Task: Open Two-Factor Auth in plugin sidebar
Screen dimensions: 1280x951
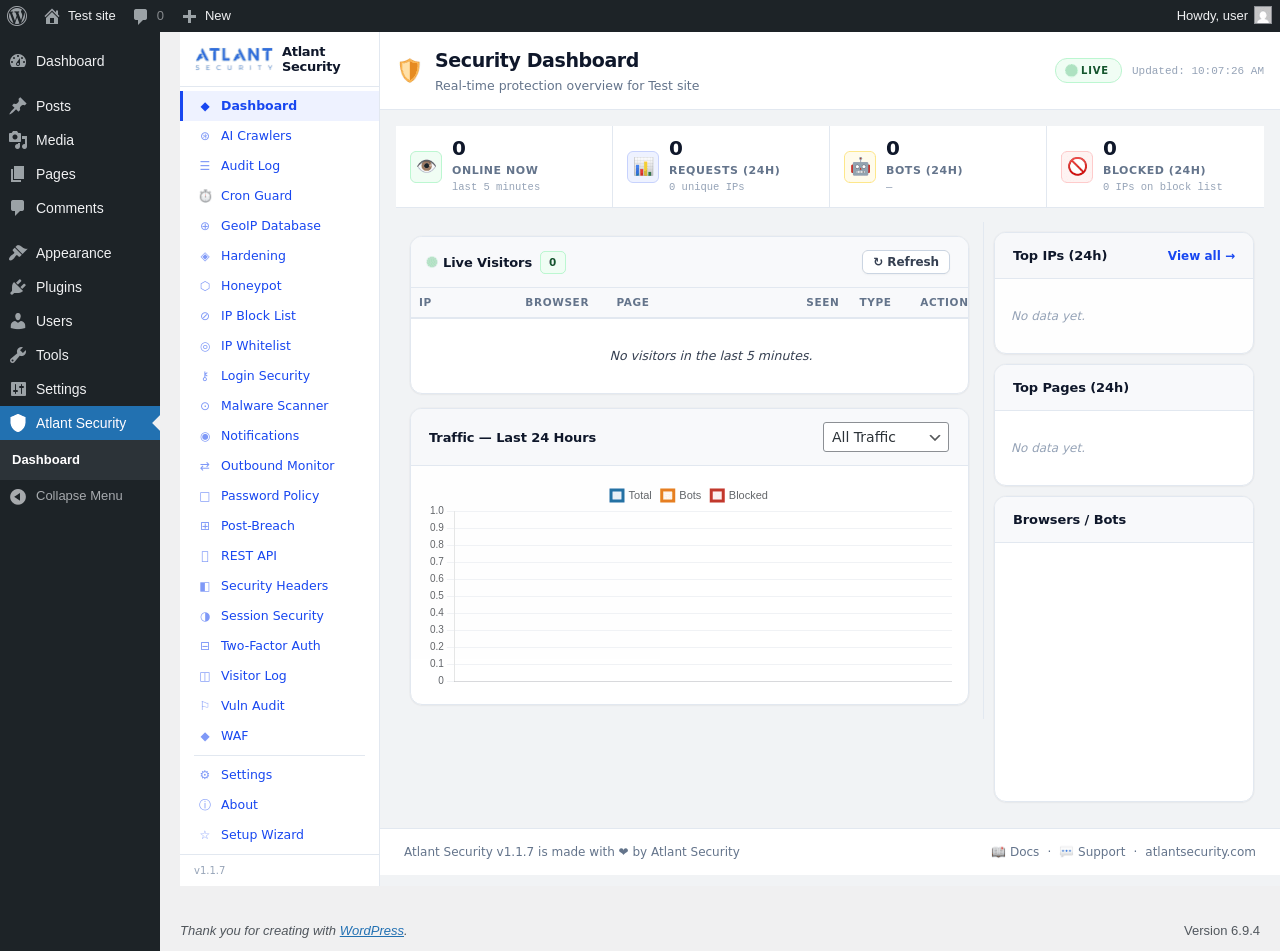Action: pyautogui.click(x=279, y=646)
